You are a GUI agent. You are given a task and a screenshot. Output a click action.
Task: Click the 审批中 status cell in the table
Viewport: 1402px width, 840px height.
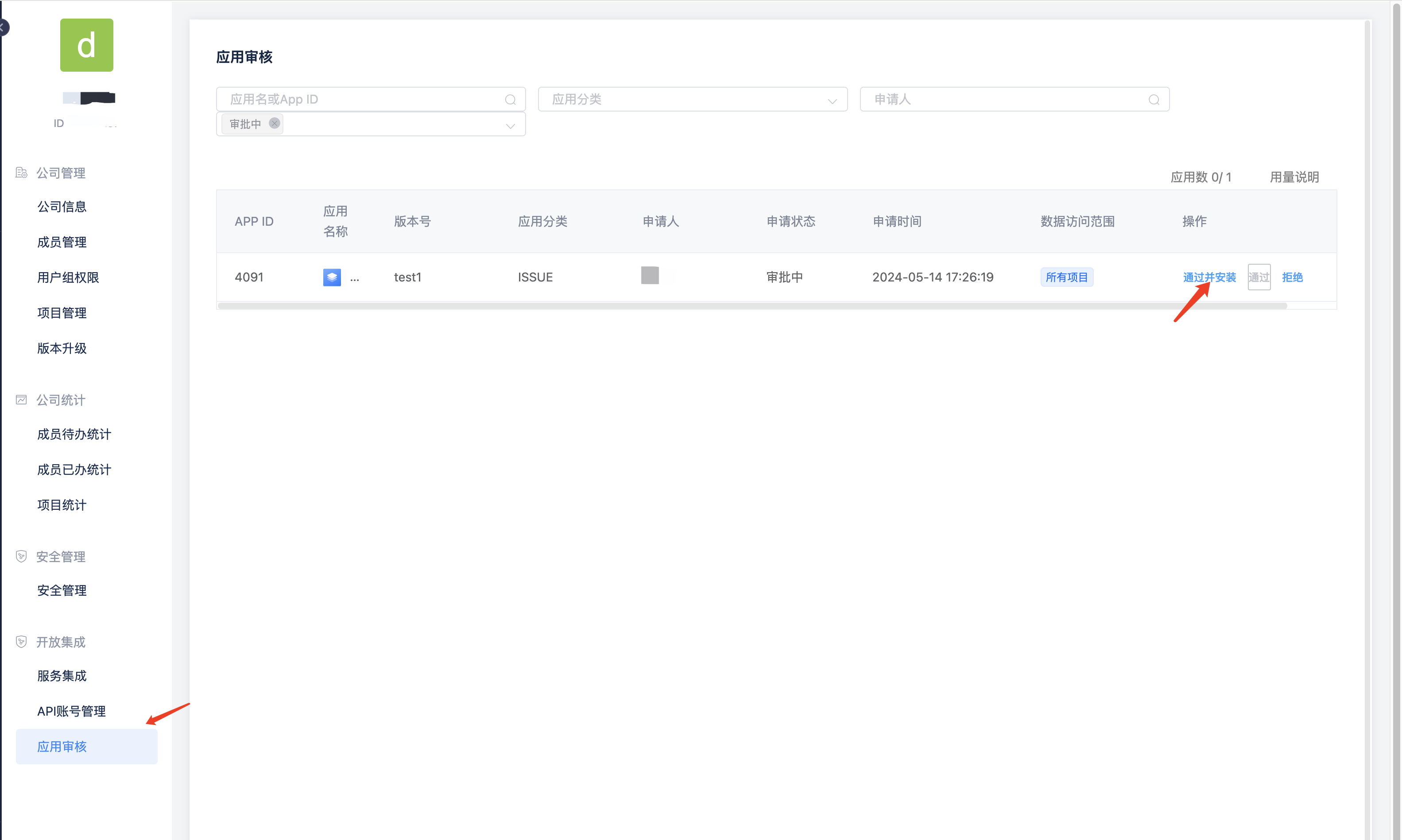pyautogui.click(x=784, y=277)
